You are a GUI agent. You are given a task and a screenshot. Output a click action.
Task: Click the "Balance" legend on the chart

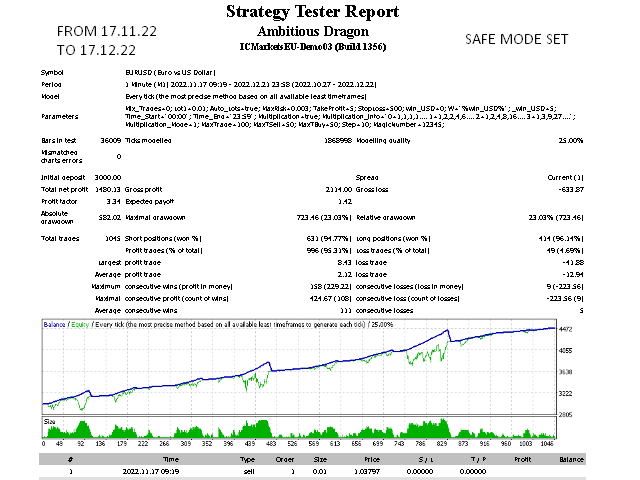[54, 324]
